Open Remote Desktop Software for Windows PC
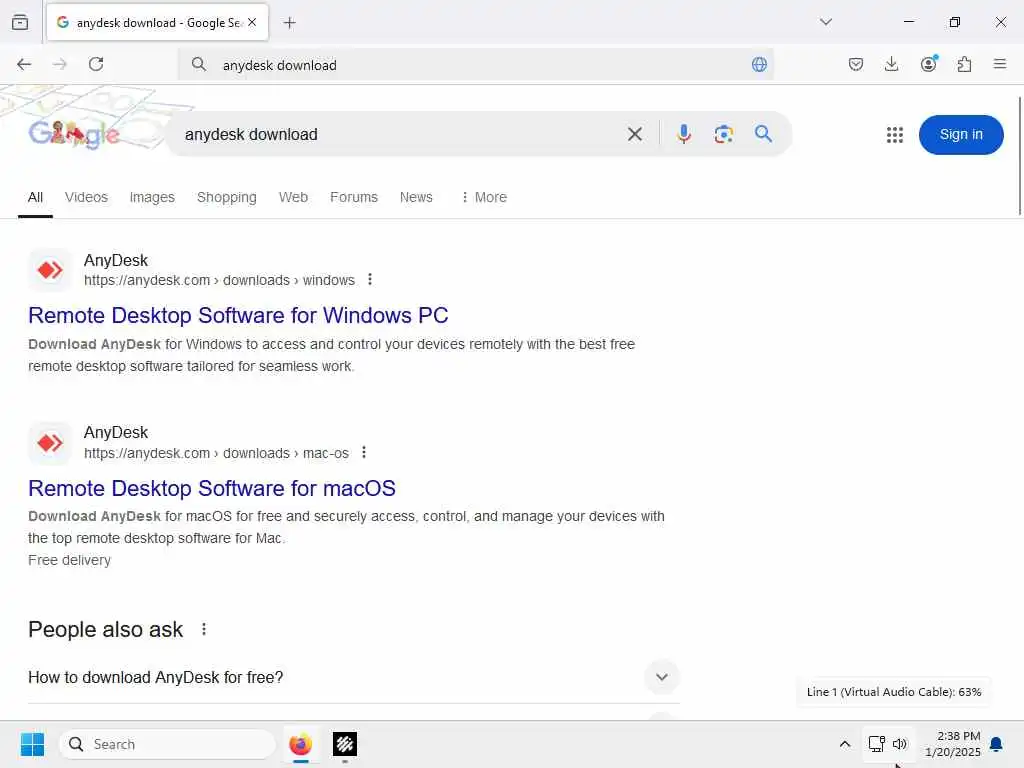 pyautogui.click(x=238, y=315)
